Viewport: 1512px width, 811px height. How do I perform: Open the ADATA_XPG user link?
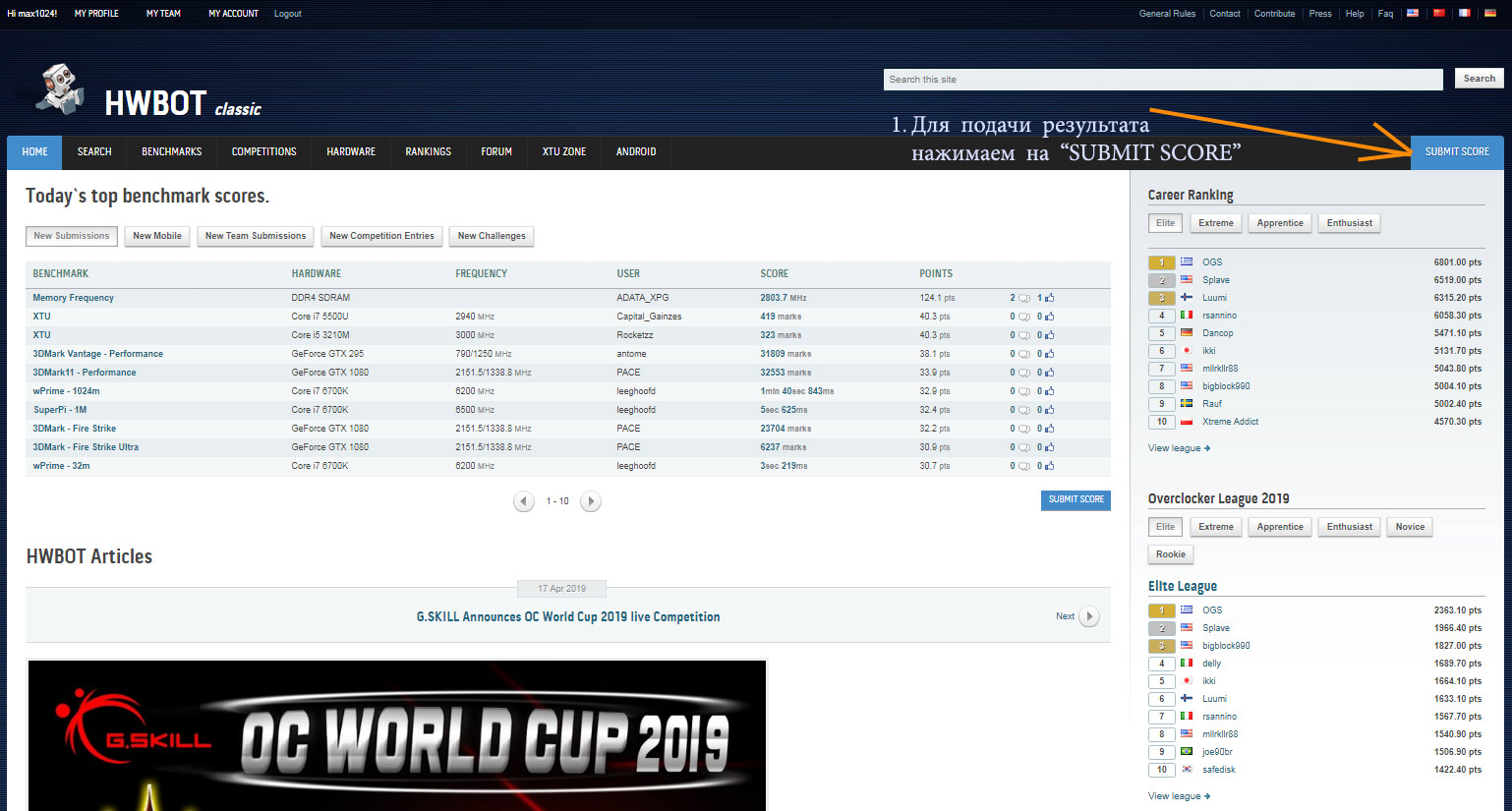[x=643, y=298]
